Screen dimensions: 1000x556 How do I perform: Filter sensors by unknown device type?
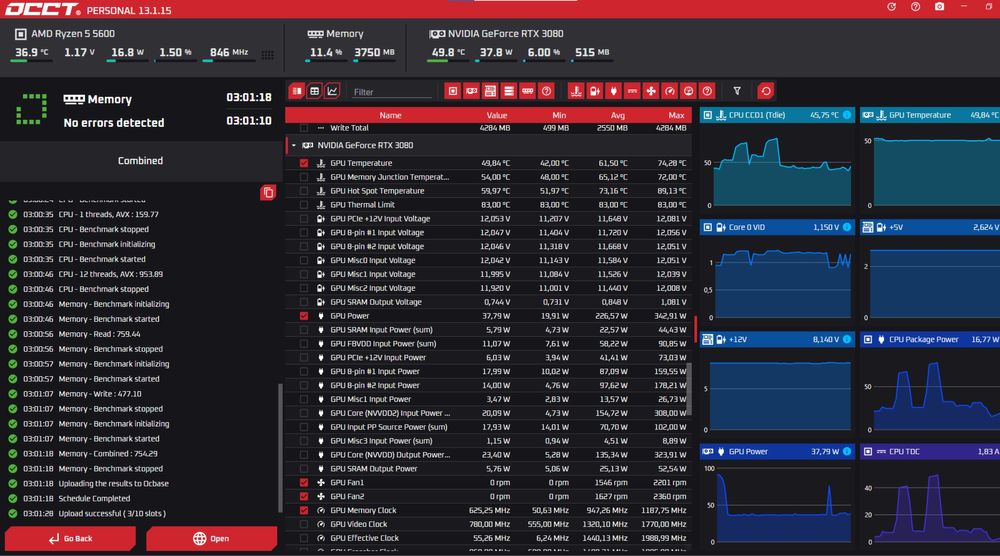[546, 91]
